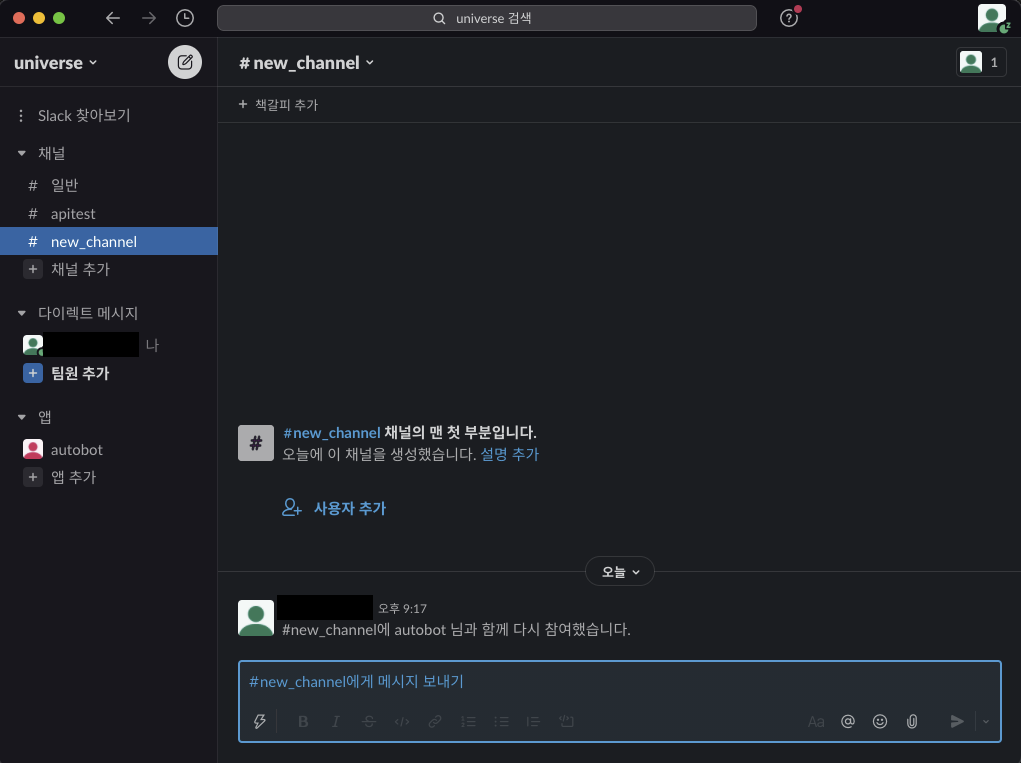Mention someone with the @ icon
This screenshot has height=763, width=1021.
848,721
